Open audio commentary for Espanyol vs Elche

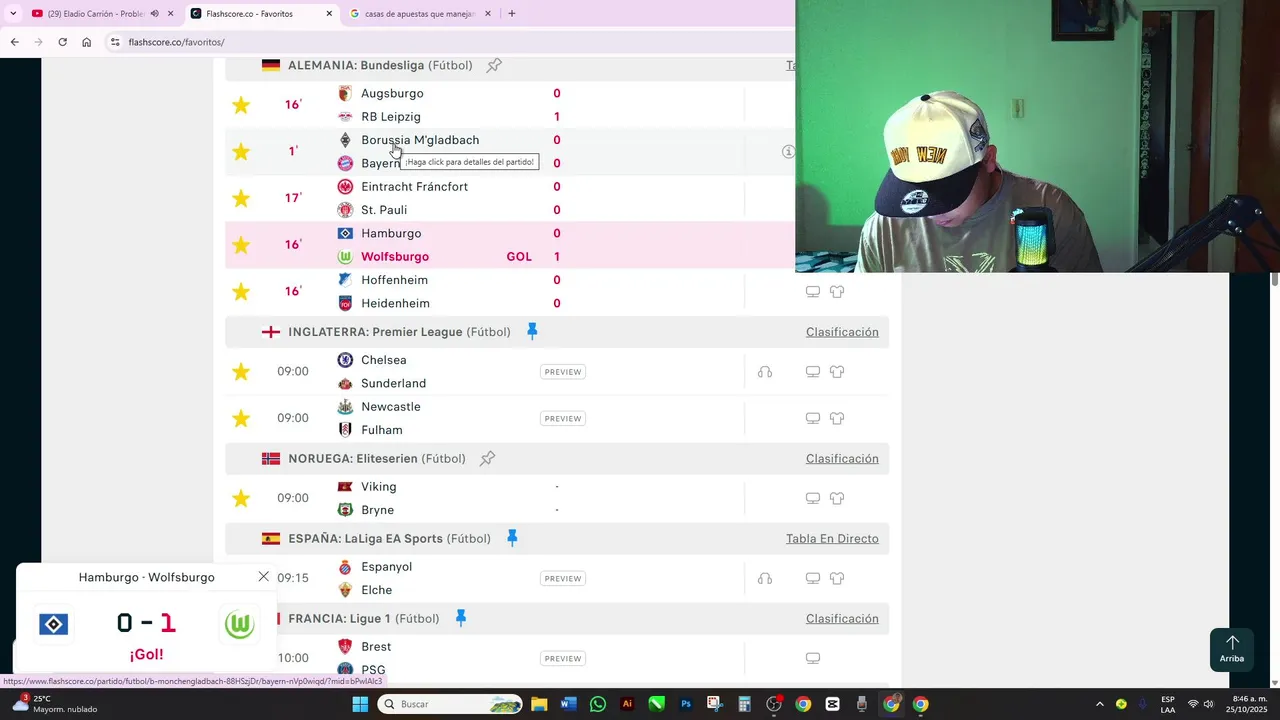click(765, 578)
